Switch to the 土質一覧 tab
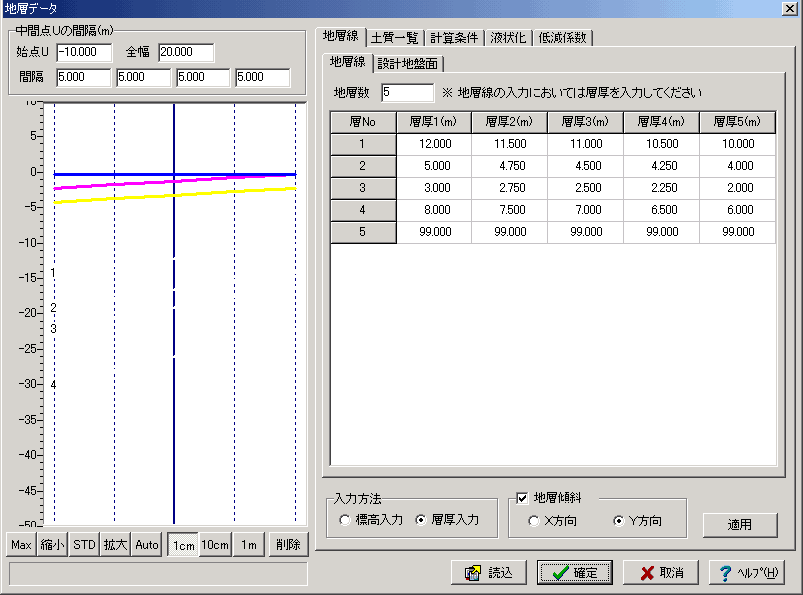The height and width of the screenshot is (595, 803). [x=395, y=38]
